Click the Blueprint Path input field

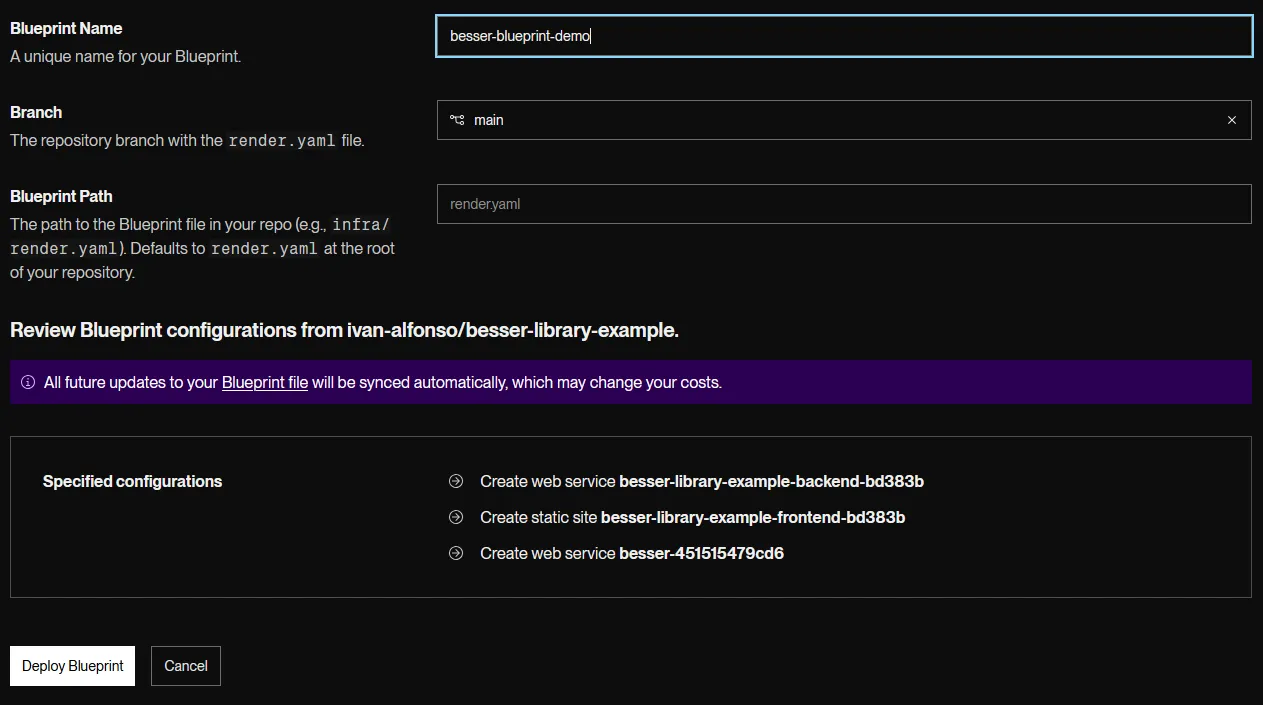pyautogui.click(x=844, y=204)
